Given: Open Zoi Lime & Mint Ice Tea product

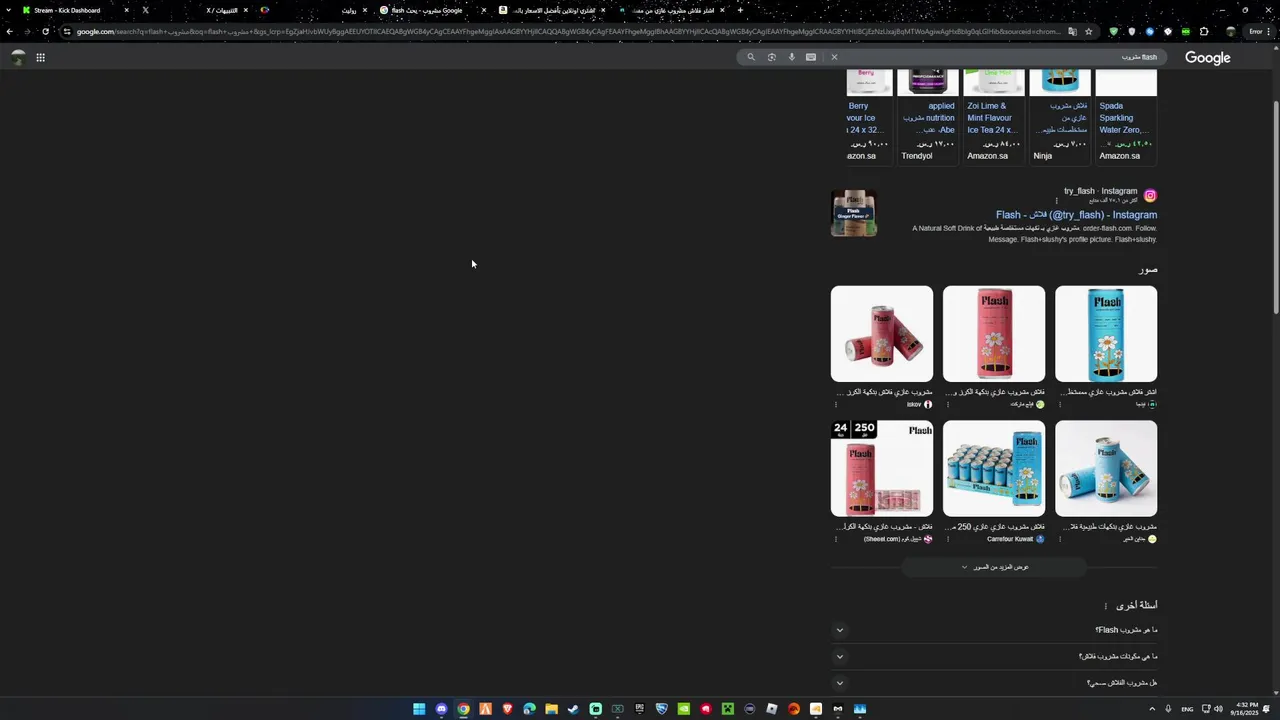Looking at the screenshot, I should (x=995, y=117).
